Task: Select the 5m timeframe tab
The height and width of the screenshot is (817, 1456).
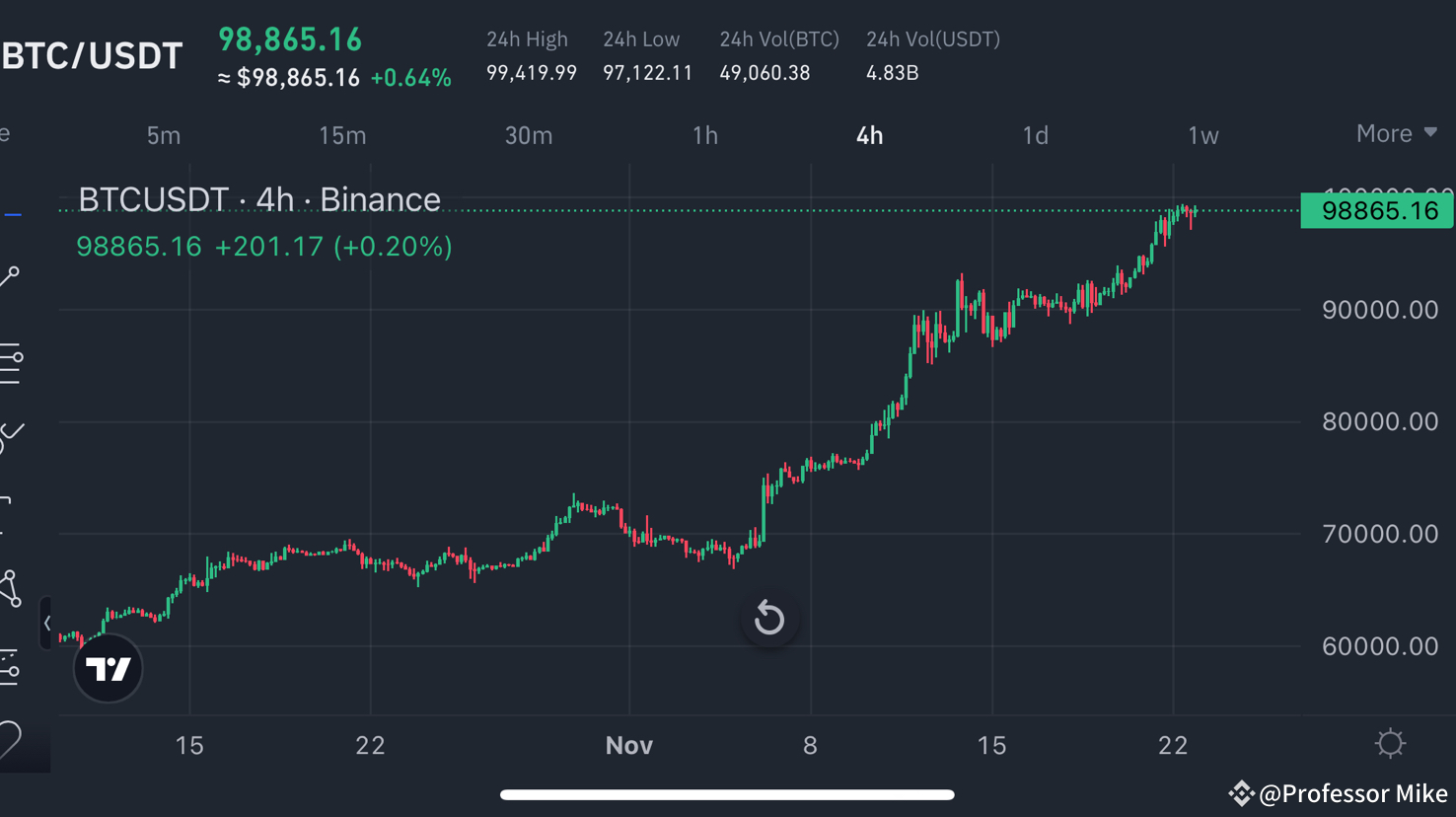Action: (164, 135)
